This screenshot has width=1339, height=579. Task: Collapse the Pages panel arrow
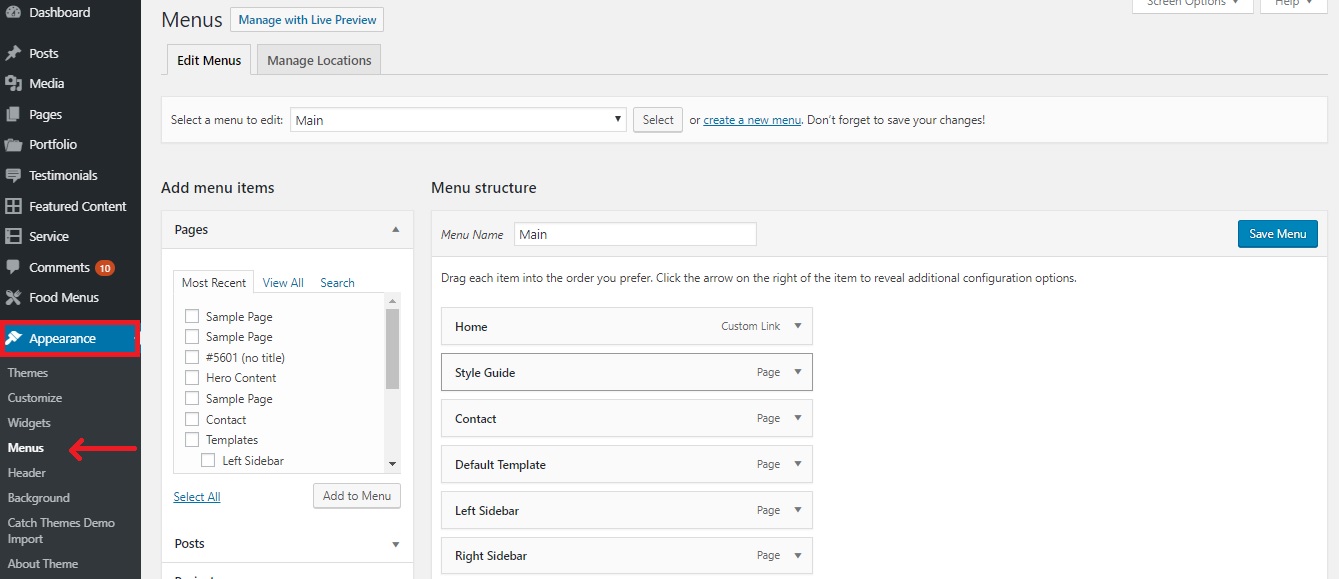[x=395, y=229]
